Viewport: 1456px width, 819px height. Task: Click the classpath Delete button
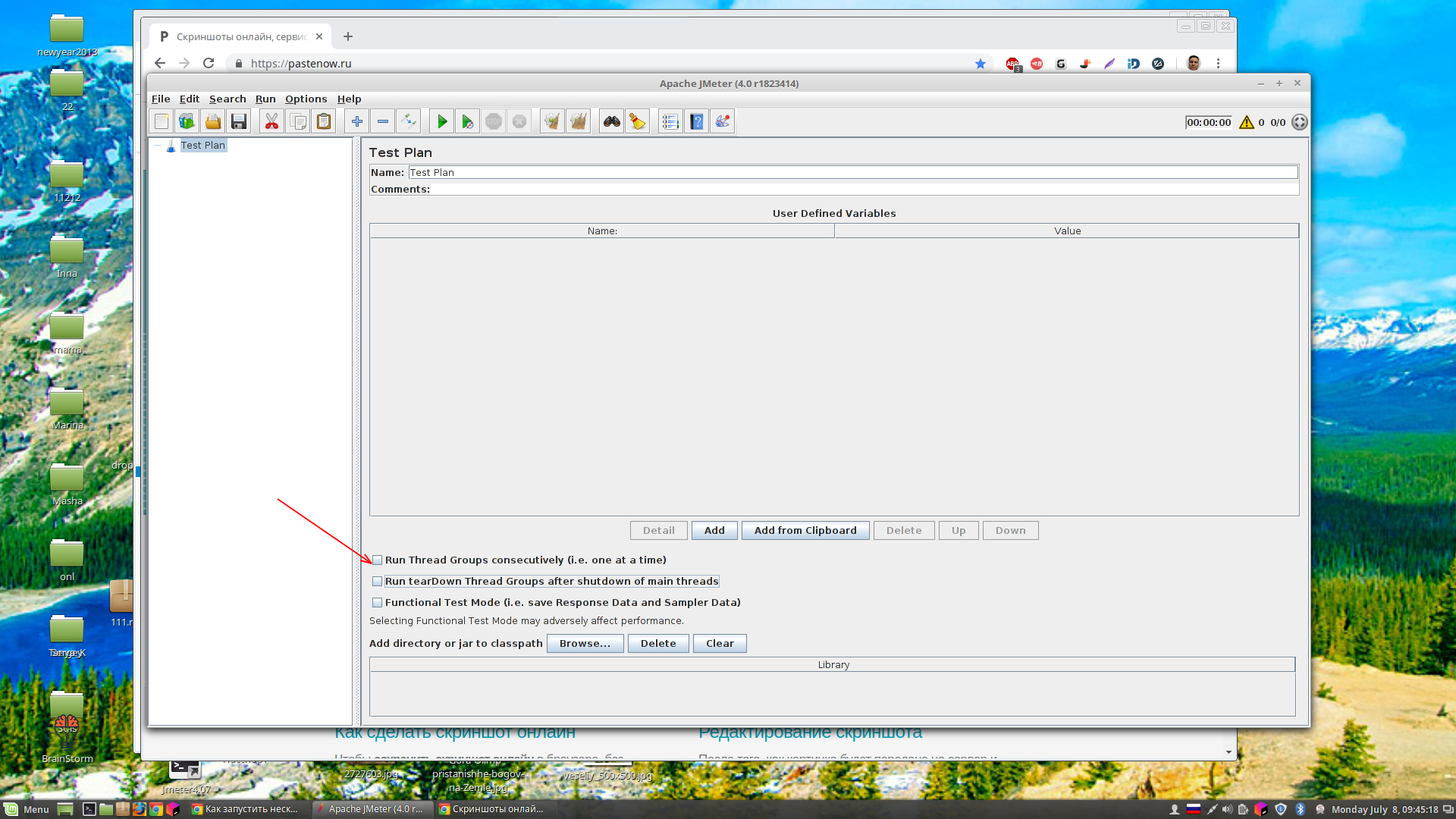click(658, 644)
